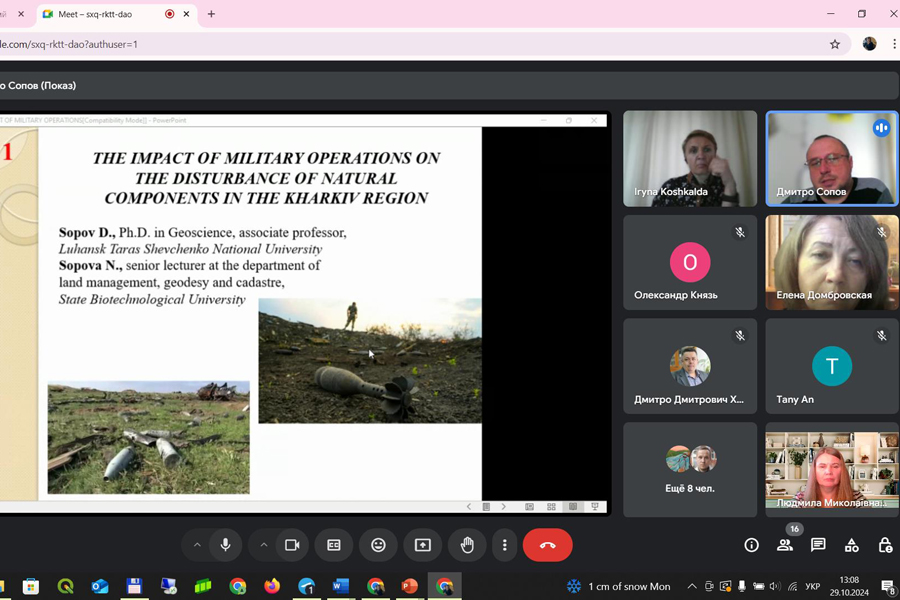
Task: Turn on captions in the call bar
Action: (334, 545)
